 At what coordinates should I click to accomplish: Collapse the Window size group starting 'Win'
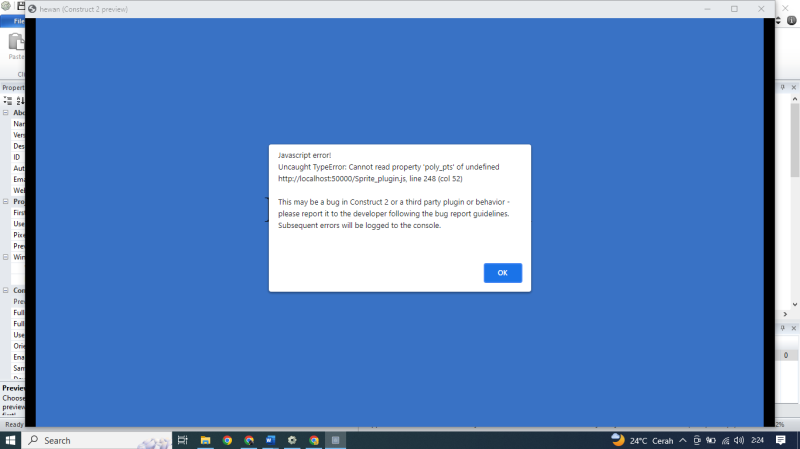tap(6, 257)
